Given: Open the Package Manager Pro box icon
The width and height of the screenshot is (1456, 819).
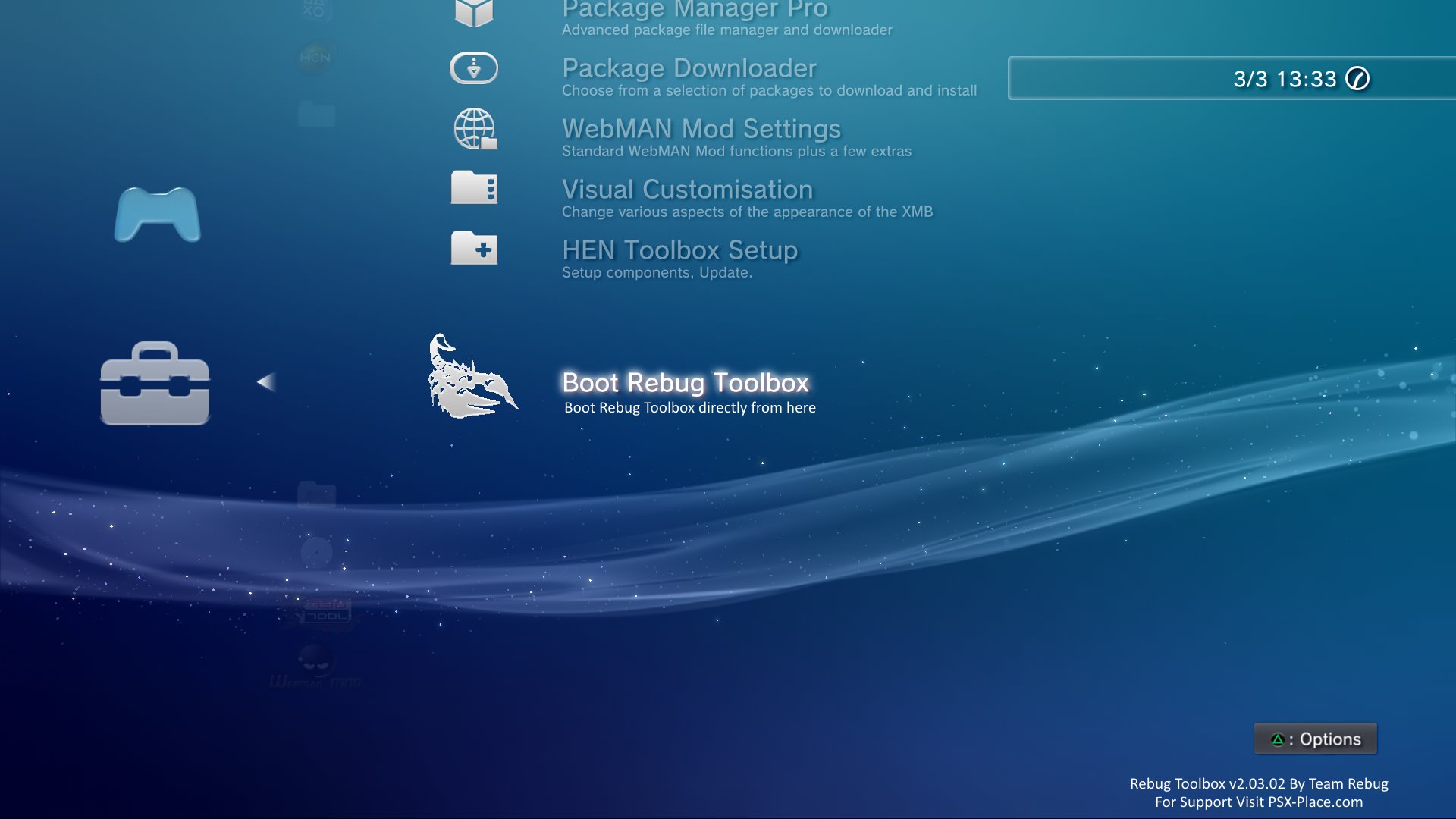Looking at the screenshot, I should (x=474, y=13).
